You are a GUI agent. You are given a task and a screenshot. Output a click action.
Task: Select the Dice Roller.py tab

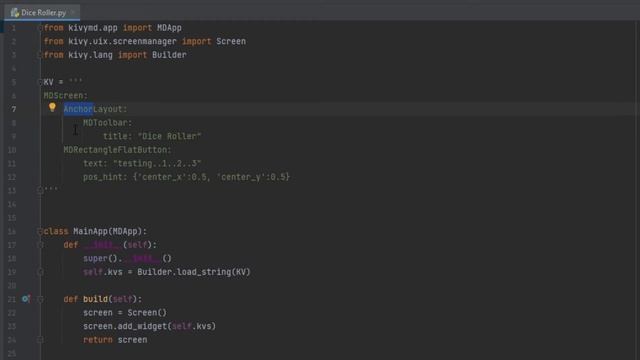coord(42,13)
